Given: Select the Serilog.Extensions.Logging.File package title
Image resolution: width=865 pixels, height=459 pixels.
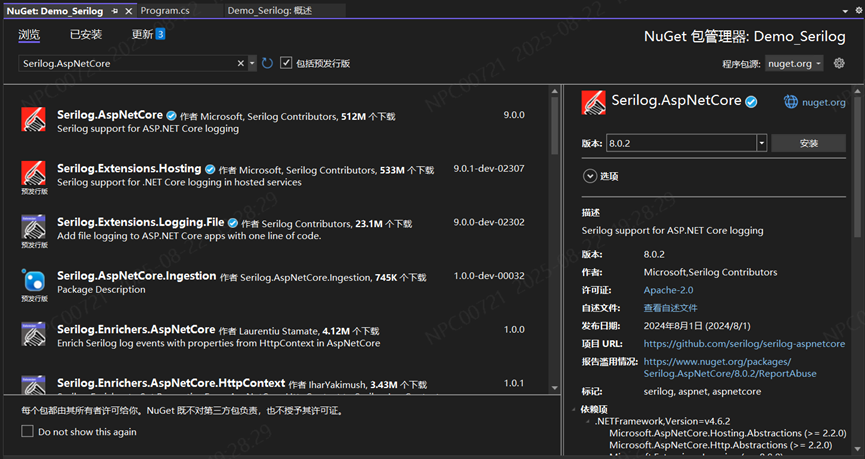Looking at the screenshot, I should (141, 222).
